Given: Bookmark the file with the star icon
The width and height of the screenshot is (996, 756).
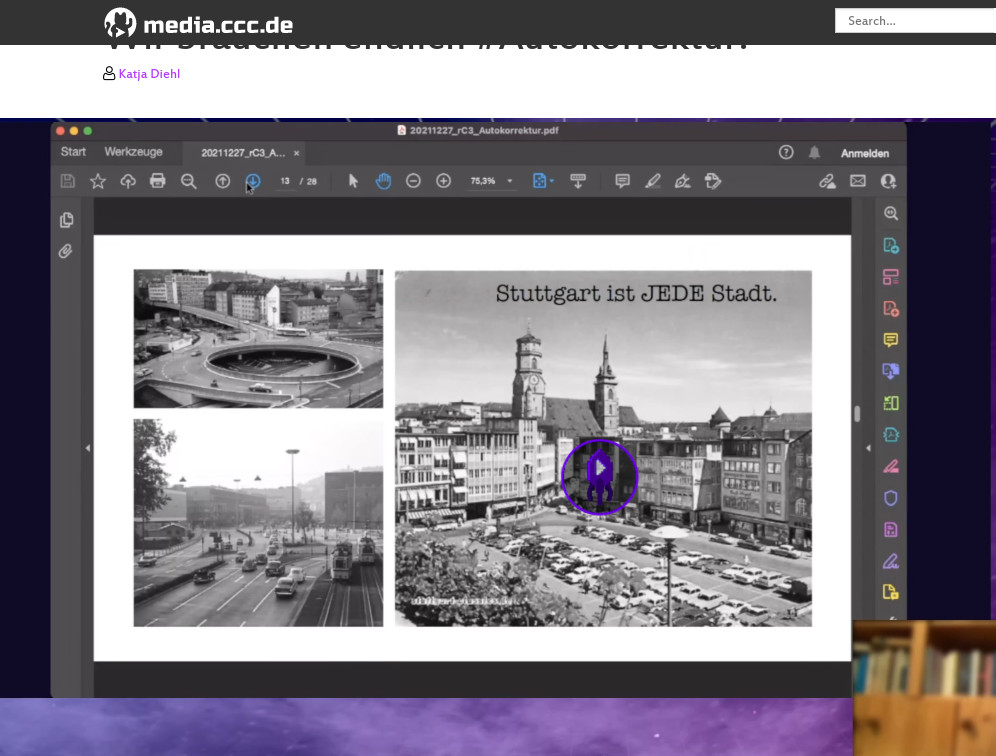Looking at the screenshot, I should tap(98, 181).
